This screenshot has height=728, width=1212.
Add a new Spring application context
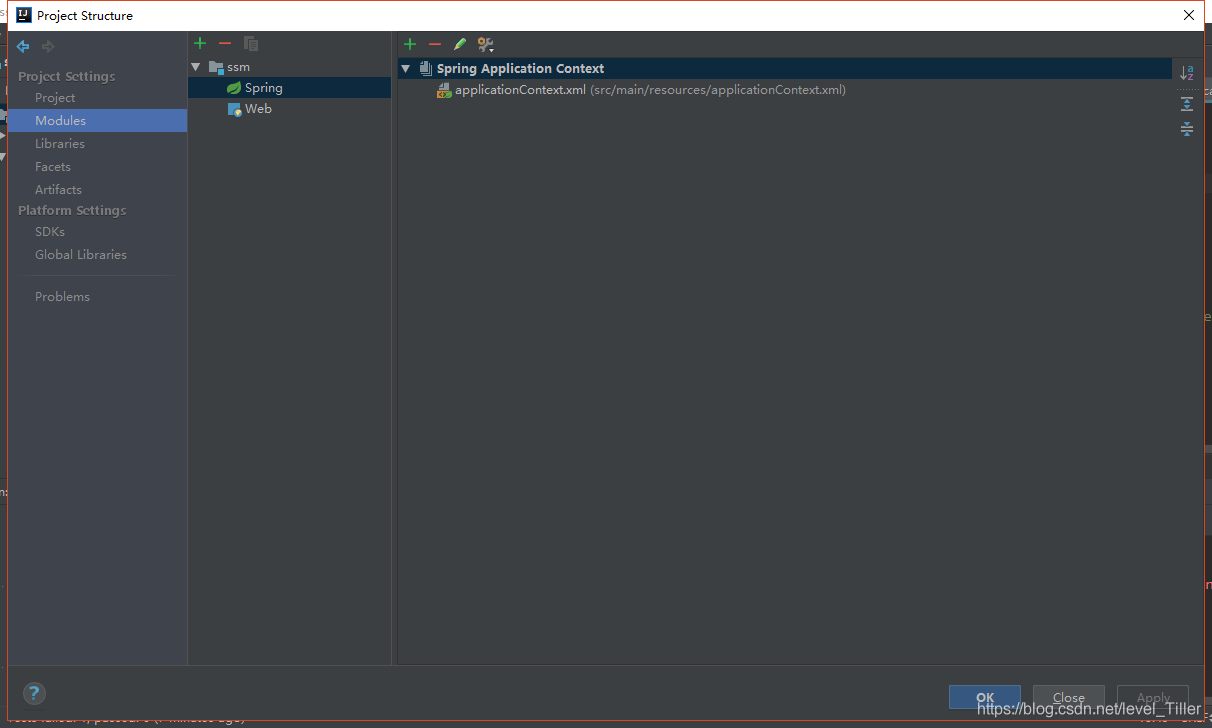coord(409,44)
